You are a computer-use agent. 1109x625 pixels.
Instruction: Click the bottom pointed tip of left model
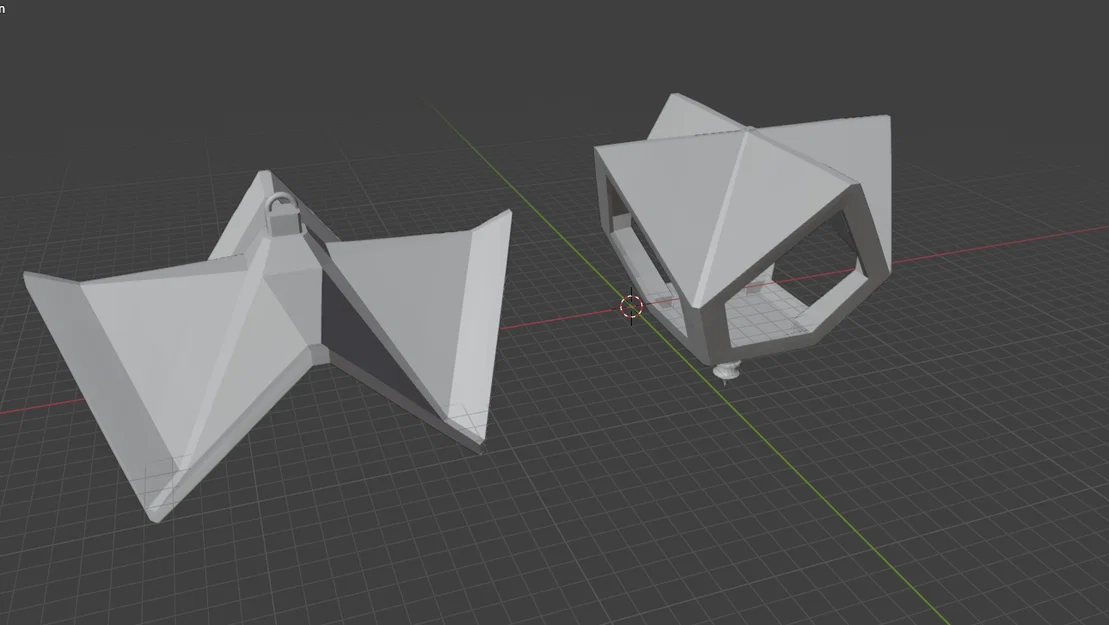(x=154, y=516)
